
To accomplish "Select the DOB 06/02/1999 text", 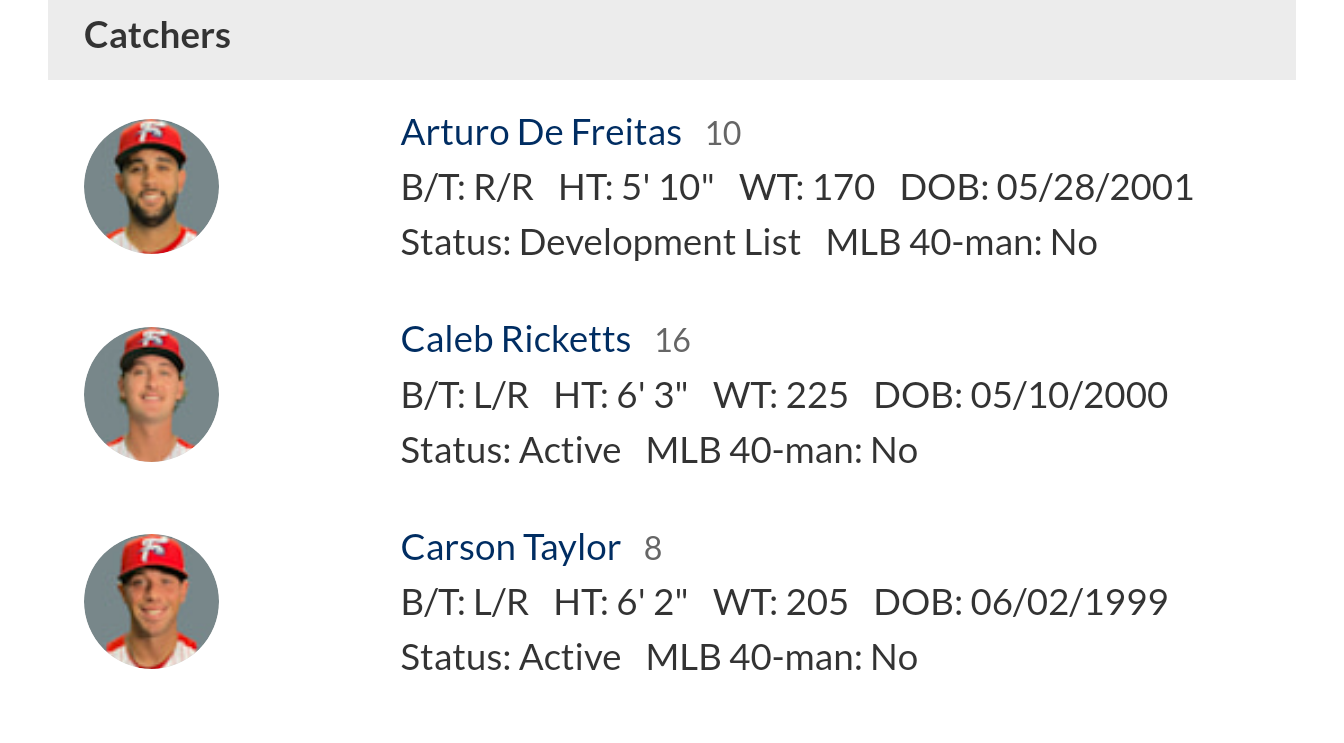I will point(1021,602).
